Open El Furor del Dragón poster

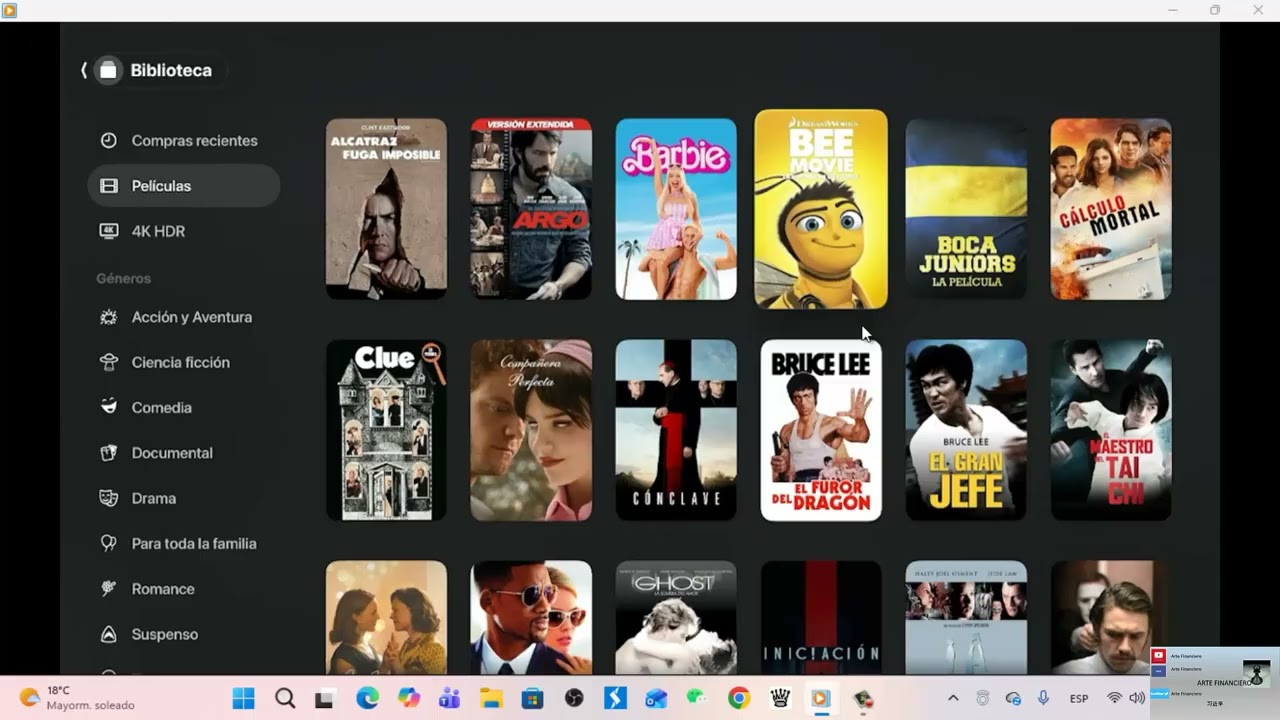point(821,430)
